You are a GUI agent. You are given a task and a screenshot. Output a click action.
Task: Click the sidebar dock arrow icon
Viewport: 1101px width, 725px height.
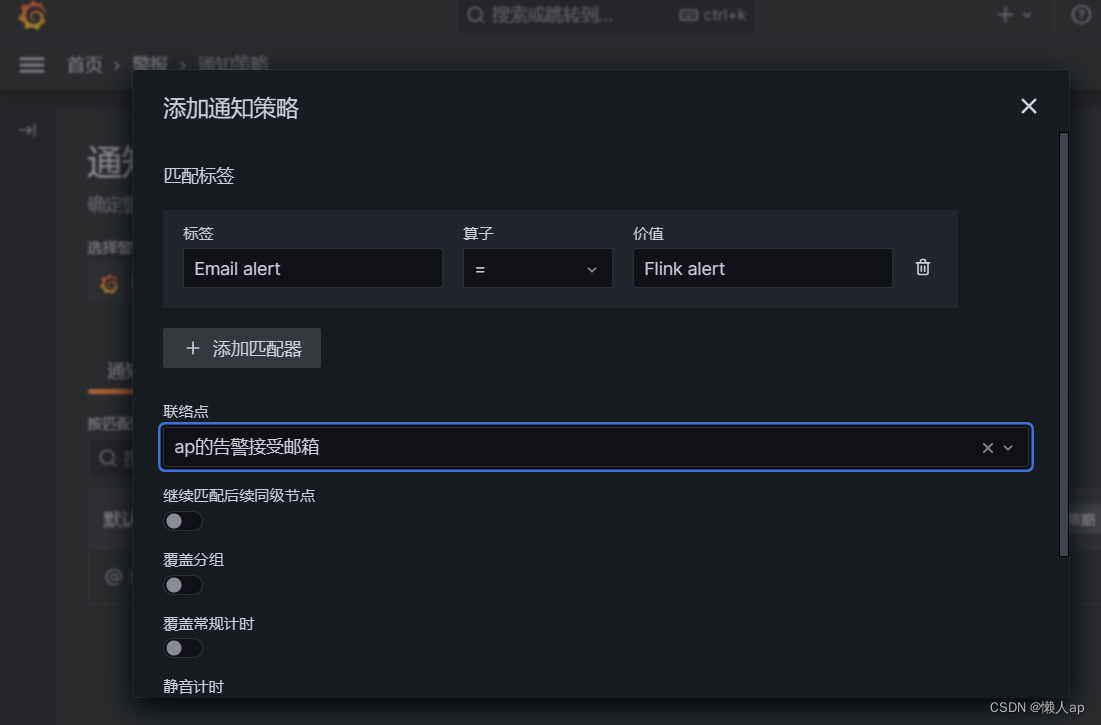pos(27,130)
